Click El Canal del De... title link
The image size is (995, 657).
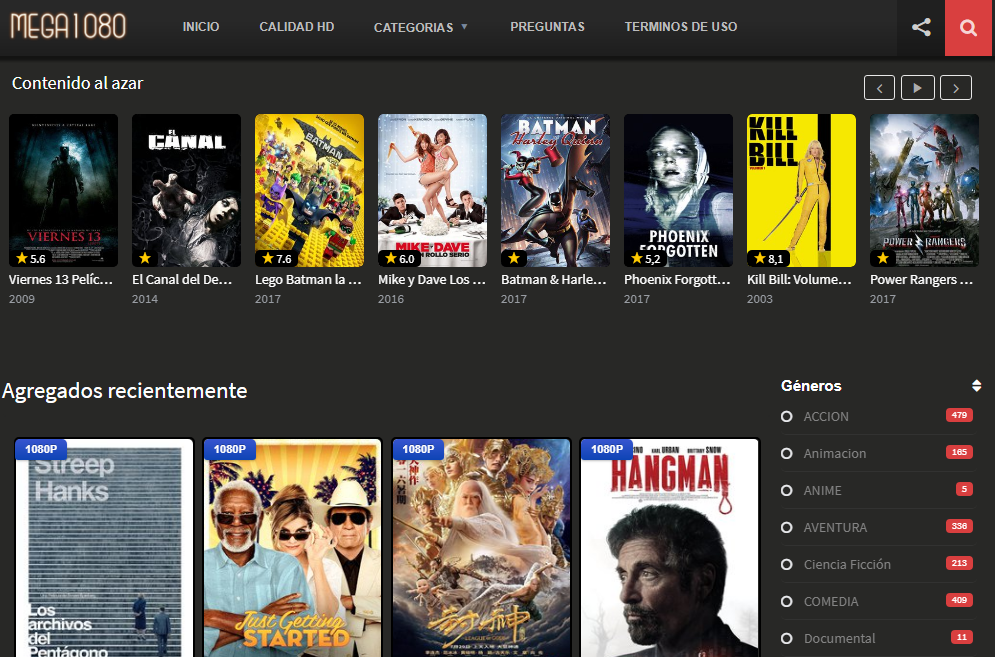coord(182,279)
